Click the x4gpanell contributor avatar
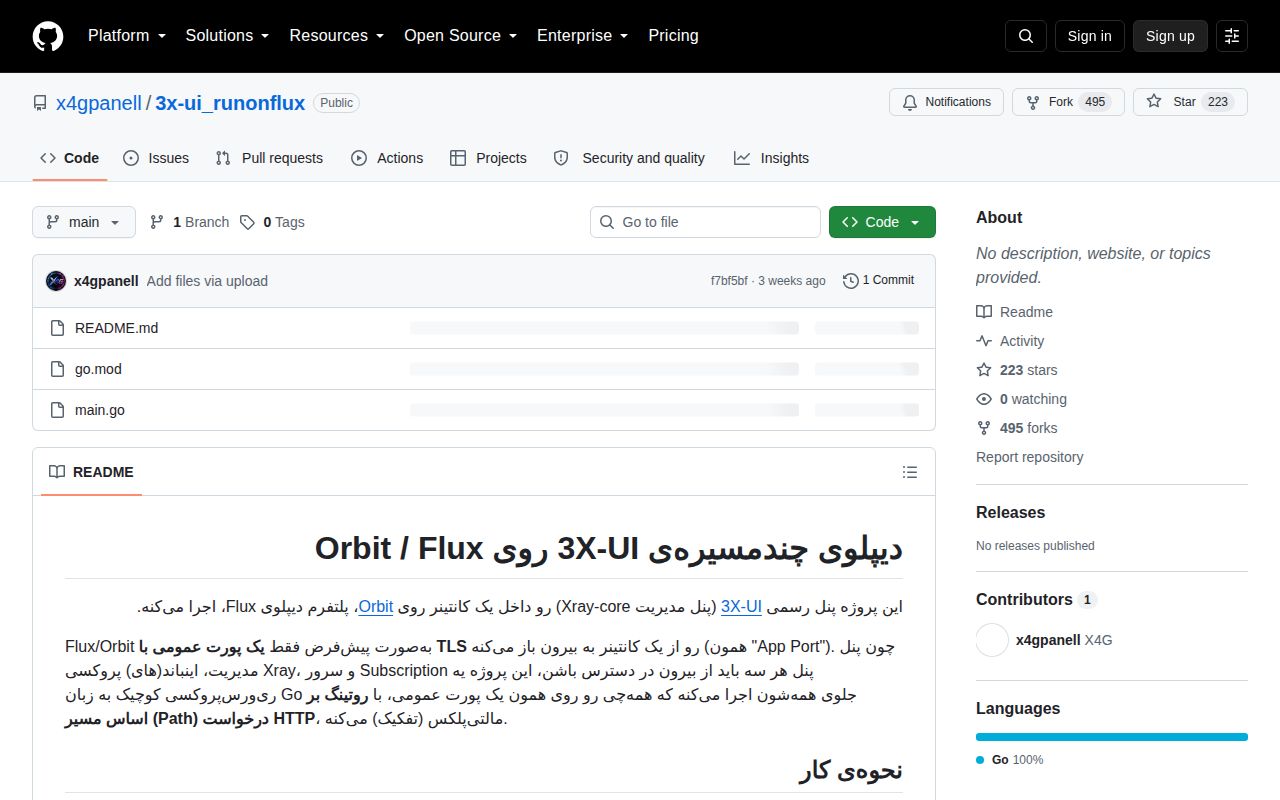The image size is (1280, 800). point(992,640)
